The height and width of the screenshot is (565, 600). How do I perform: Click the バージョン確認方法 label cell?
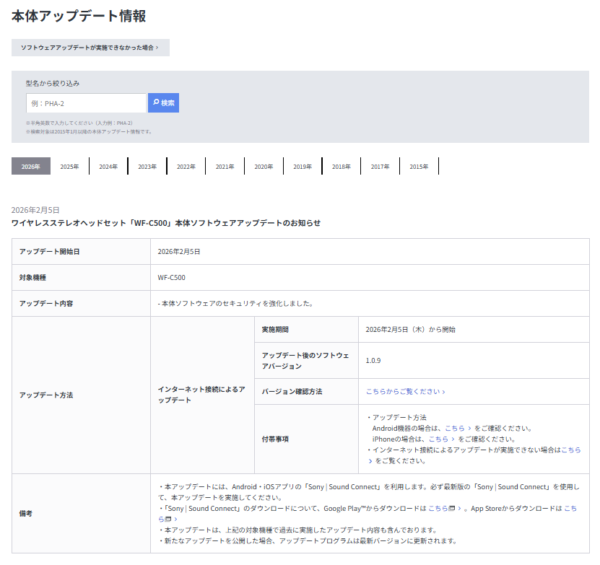[306, 391]
